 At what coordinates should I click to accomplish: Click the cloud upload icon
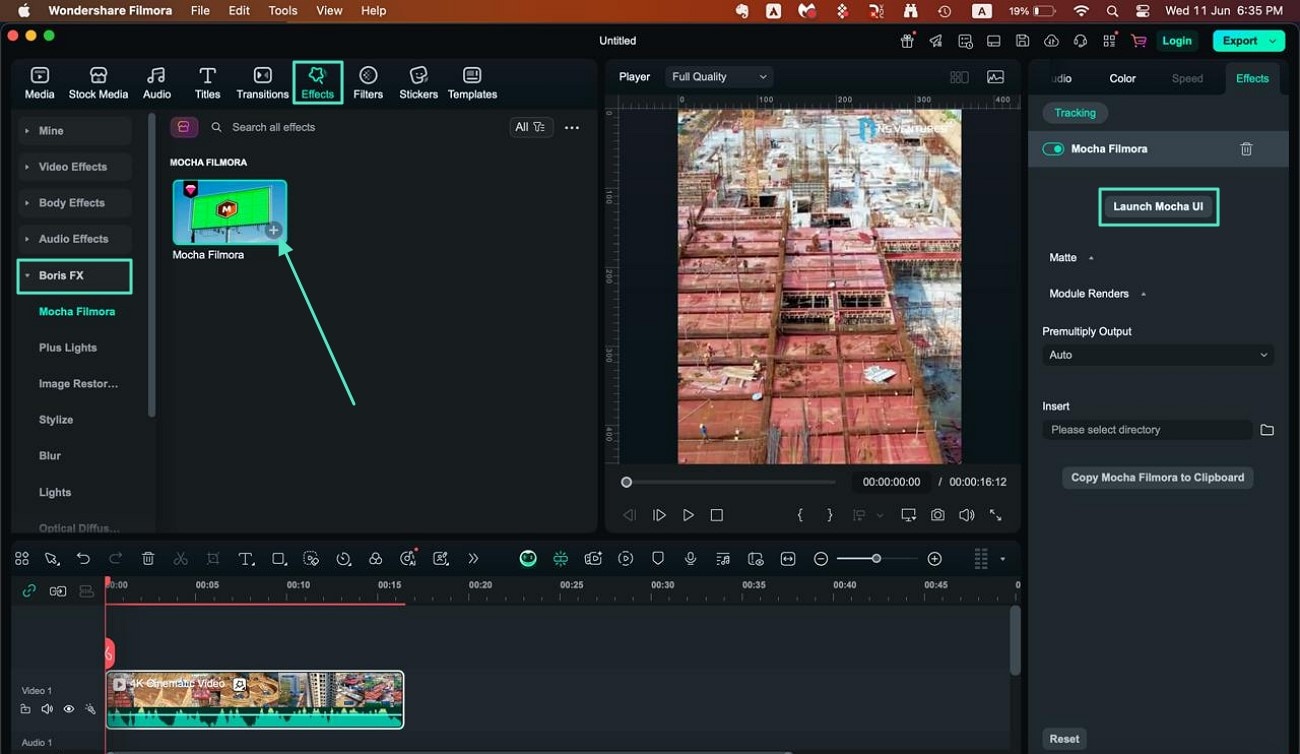(1051, 41)
